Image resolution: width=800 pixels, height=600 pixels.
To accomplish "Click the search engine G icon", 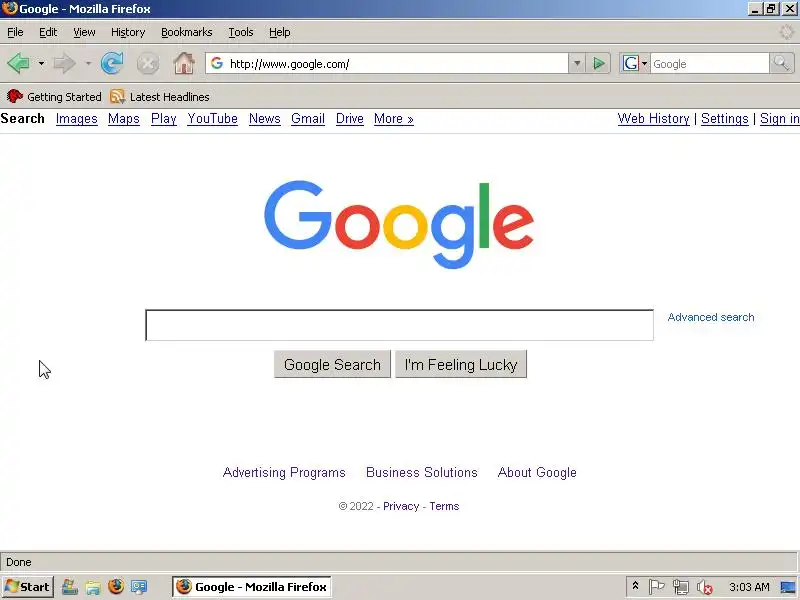I will click(631, 64).
